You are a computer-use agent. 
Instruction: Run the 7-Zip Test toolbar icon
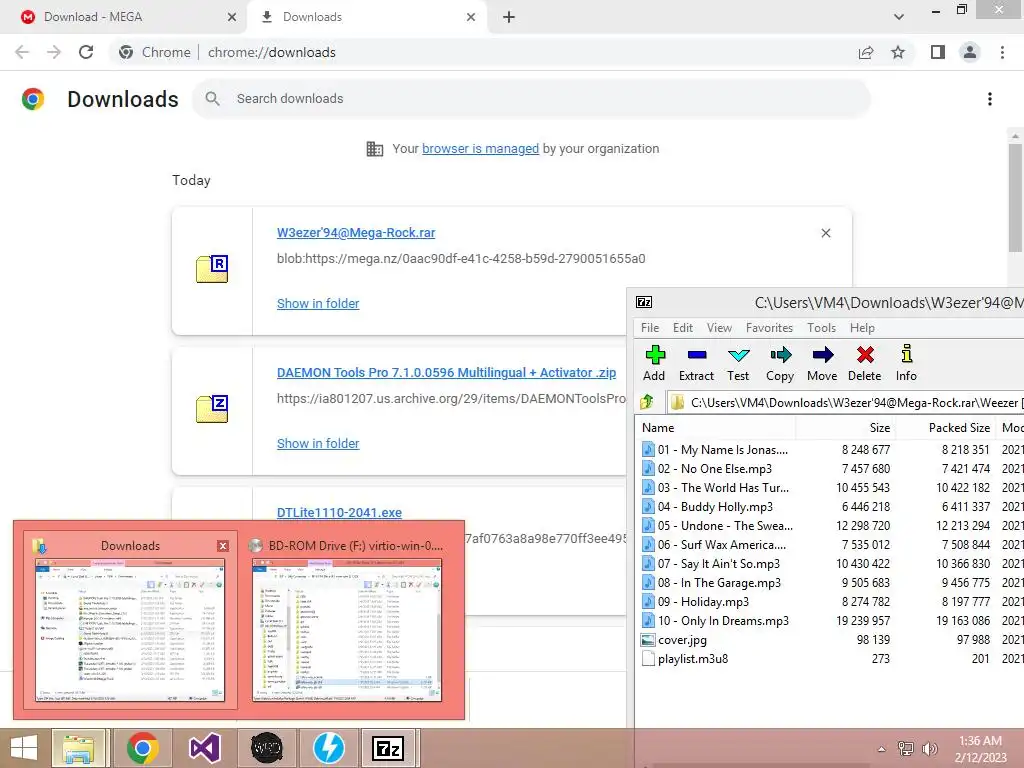pos(739,355)
